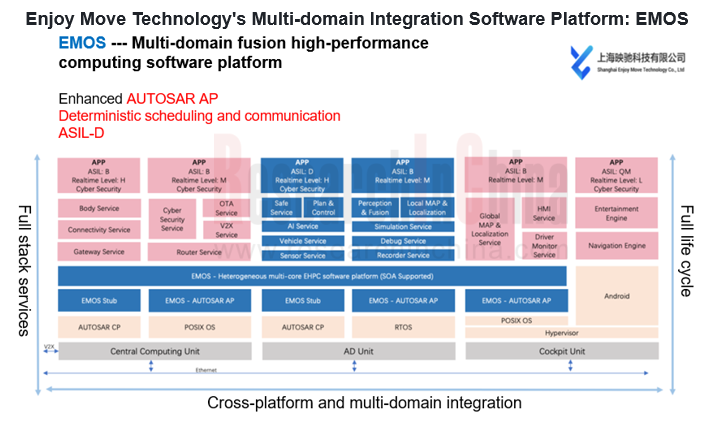Click the AI Service bar
The height and width of the screenshot is (423, 708).
point(303,226)
